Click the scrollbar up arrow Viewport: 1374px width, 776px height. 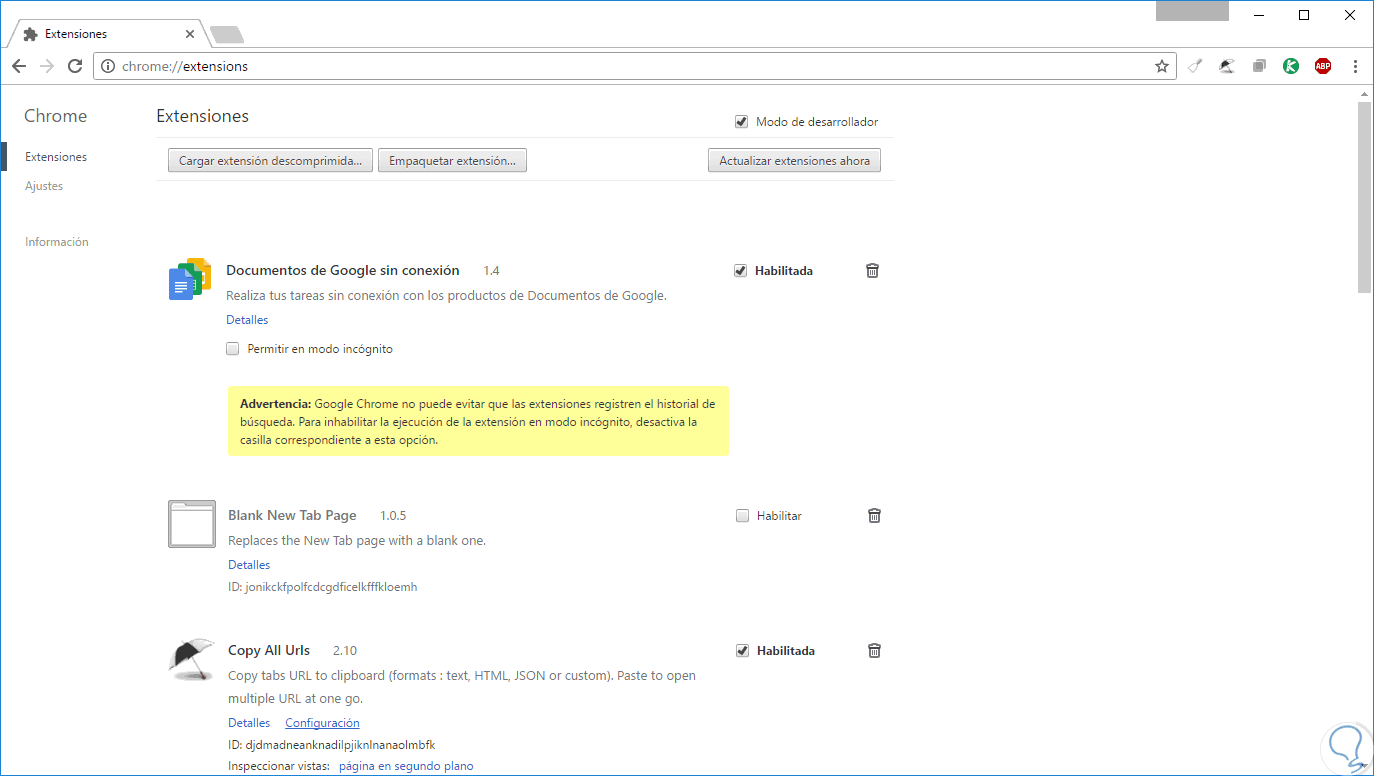click(x=1364, y=92)
